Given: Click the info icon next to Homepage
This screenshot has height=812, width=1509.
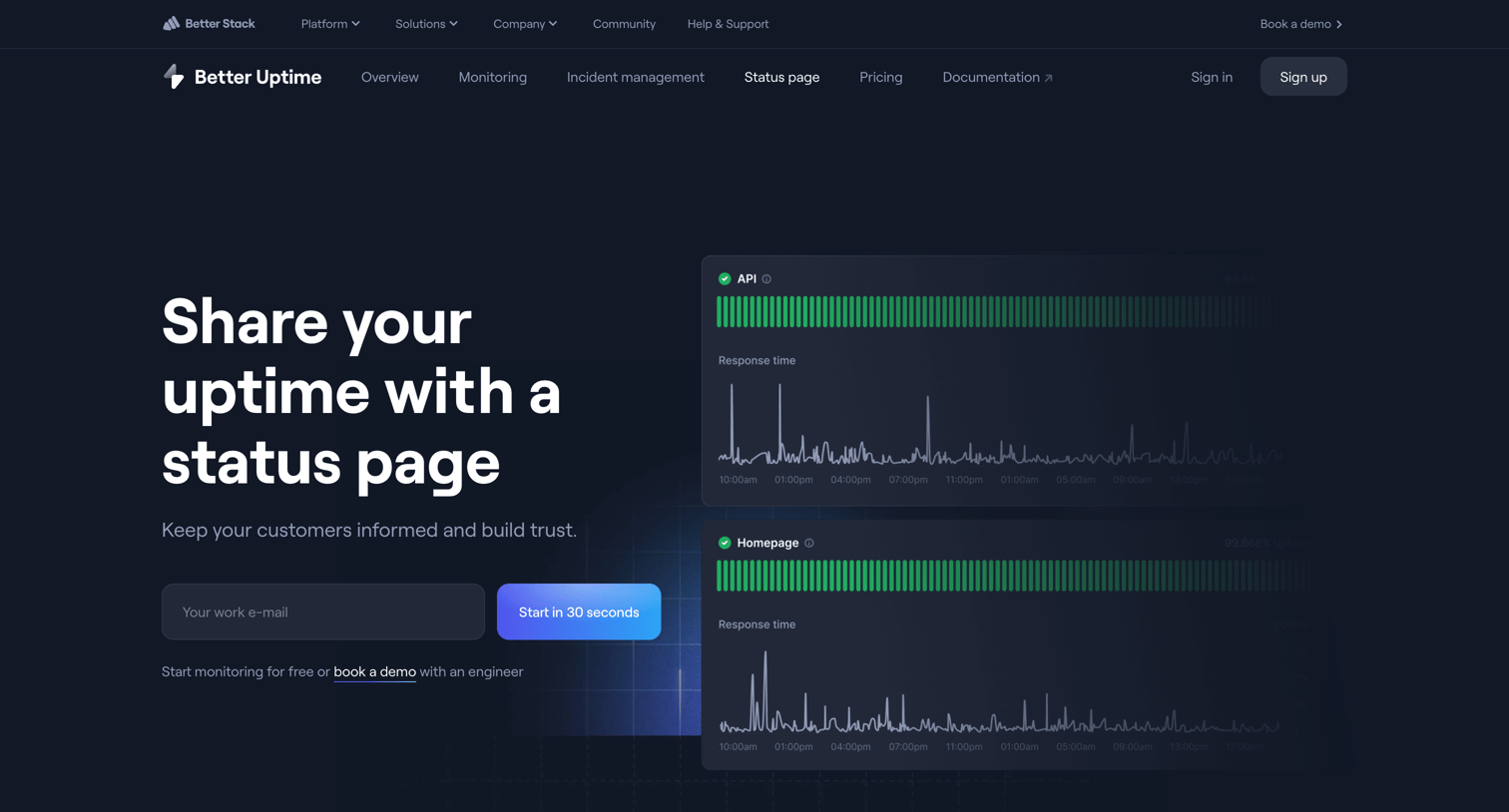Looking at the screenshot, I should (809, 543).
